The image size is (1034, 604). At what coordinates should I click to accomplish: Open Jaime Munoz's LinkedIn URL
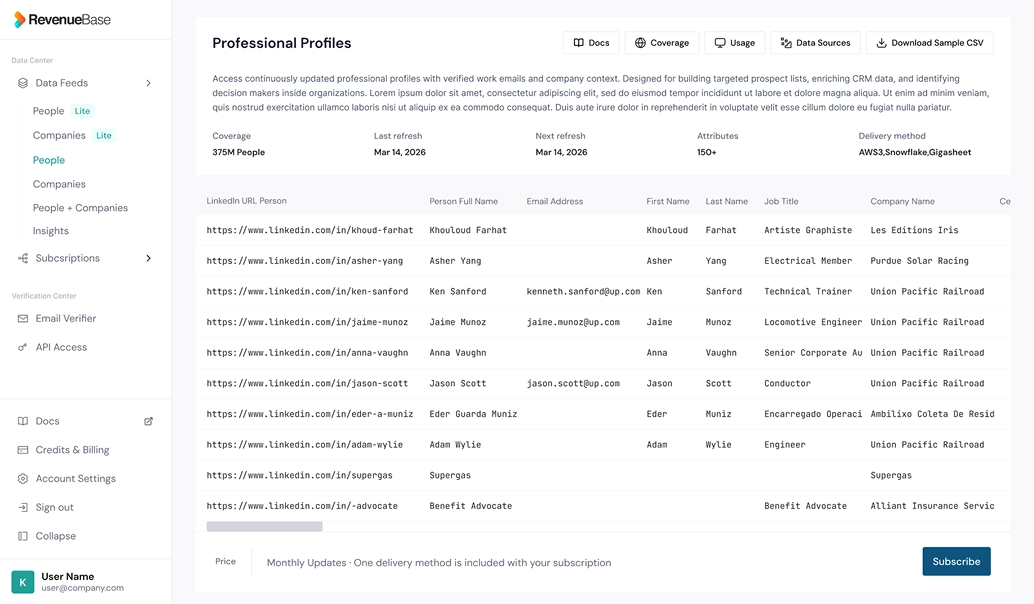click(308, 322)
